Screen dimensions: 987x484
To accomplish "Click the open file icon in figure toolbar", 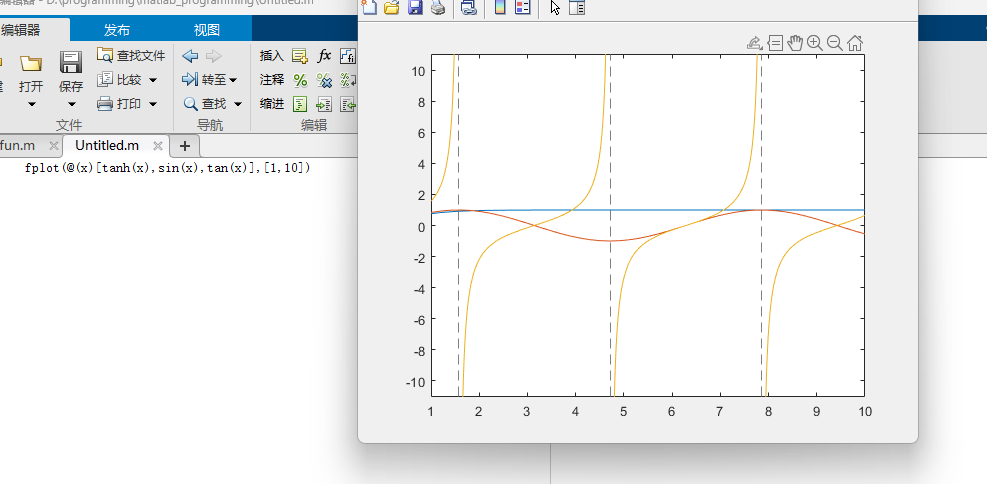I will point(392,8).
